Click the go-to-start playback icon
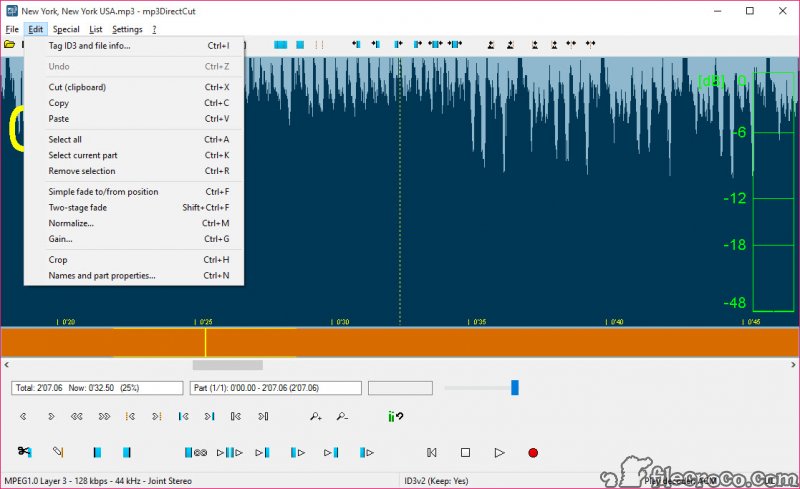Screen dimensions: 800x489 [x=432, y=452]
